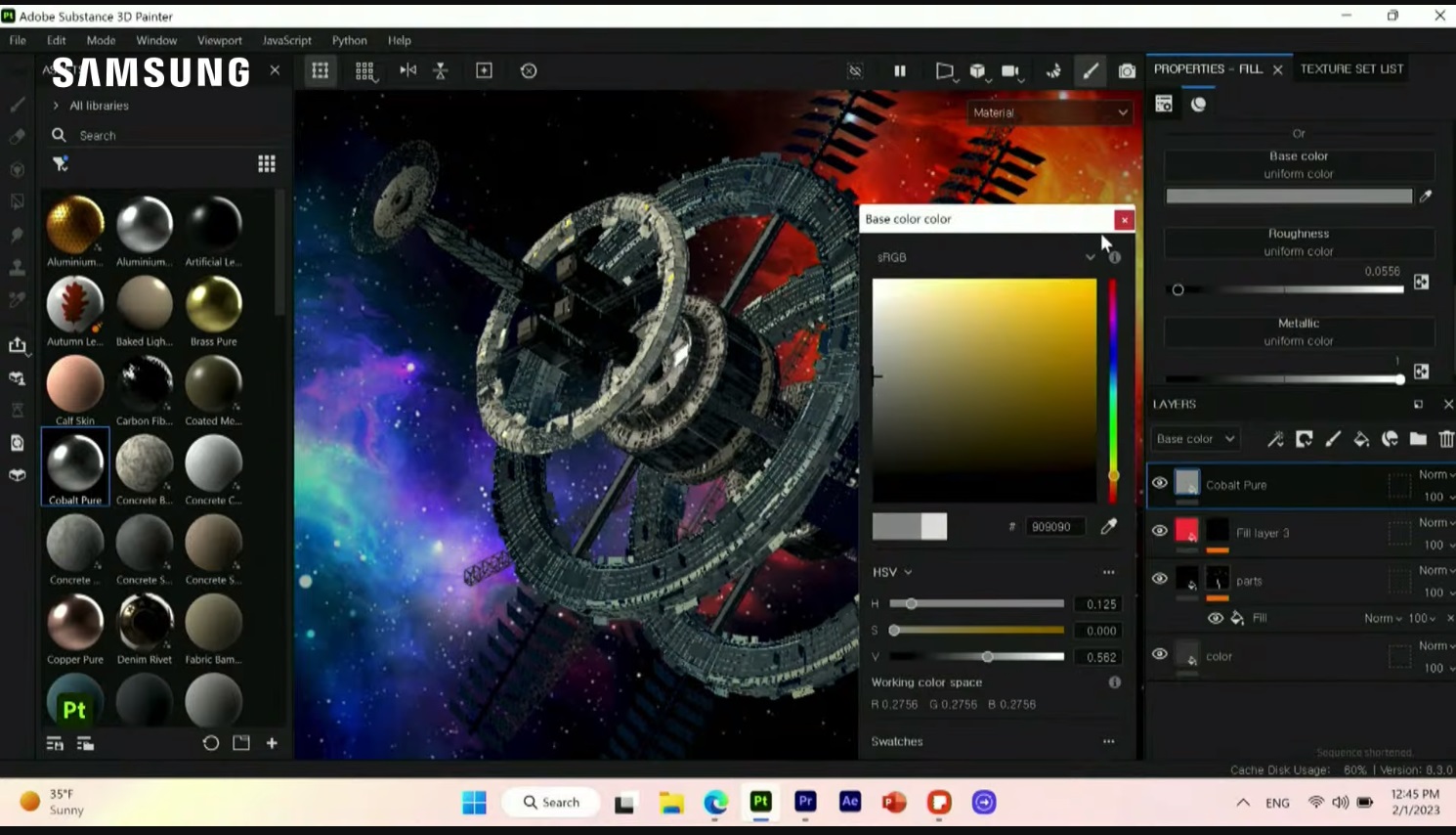Switch to Texture Set List tab
This screenshot has height=835, width=1456.
click(1351, 68)
